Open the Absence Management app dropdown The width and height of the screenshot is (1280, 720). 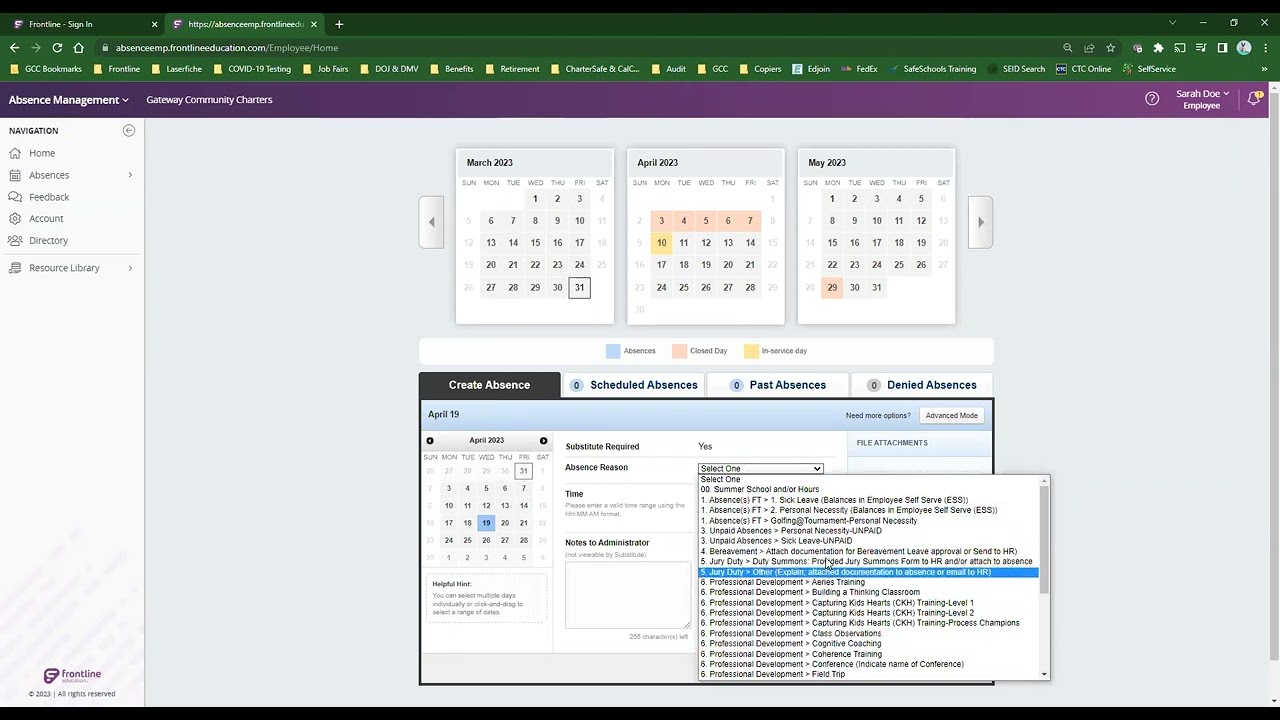pyautogui.click(x=69, y=100)
